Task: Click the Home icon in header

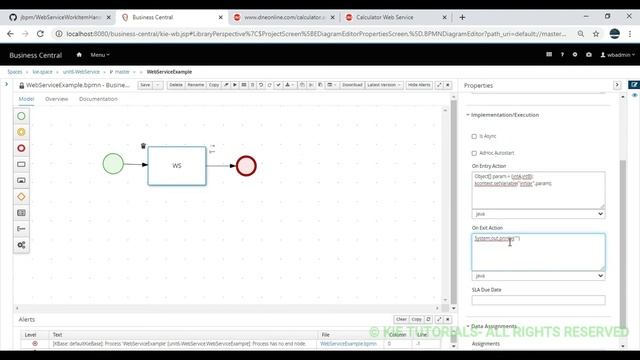Action: coord(79,55)
